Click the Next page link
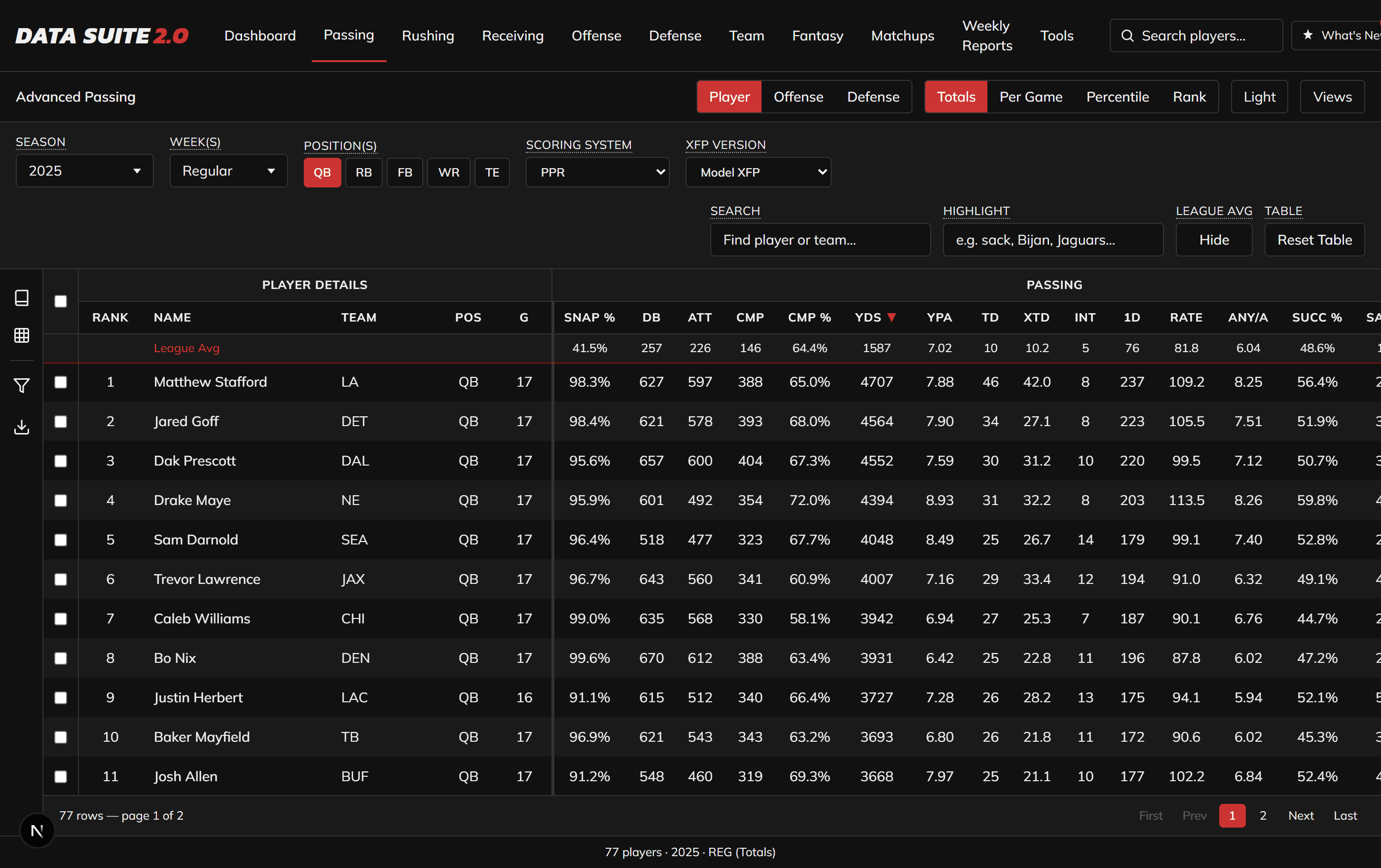The height and width of the screenshot is (868, 1381). click(1301, 815)
